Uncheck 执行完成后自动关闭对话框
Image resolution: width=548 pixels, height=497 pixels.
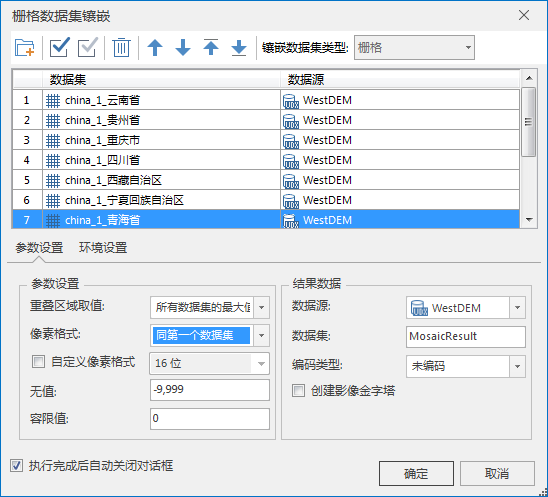[x=16, y=465]
